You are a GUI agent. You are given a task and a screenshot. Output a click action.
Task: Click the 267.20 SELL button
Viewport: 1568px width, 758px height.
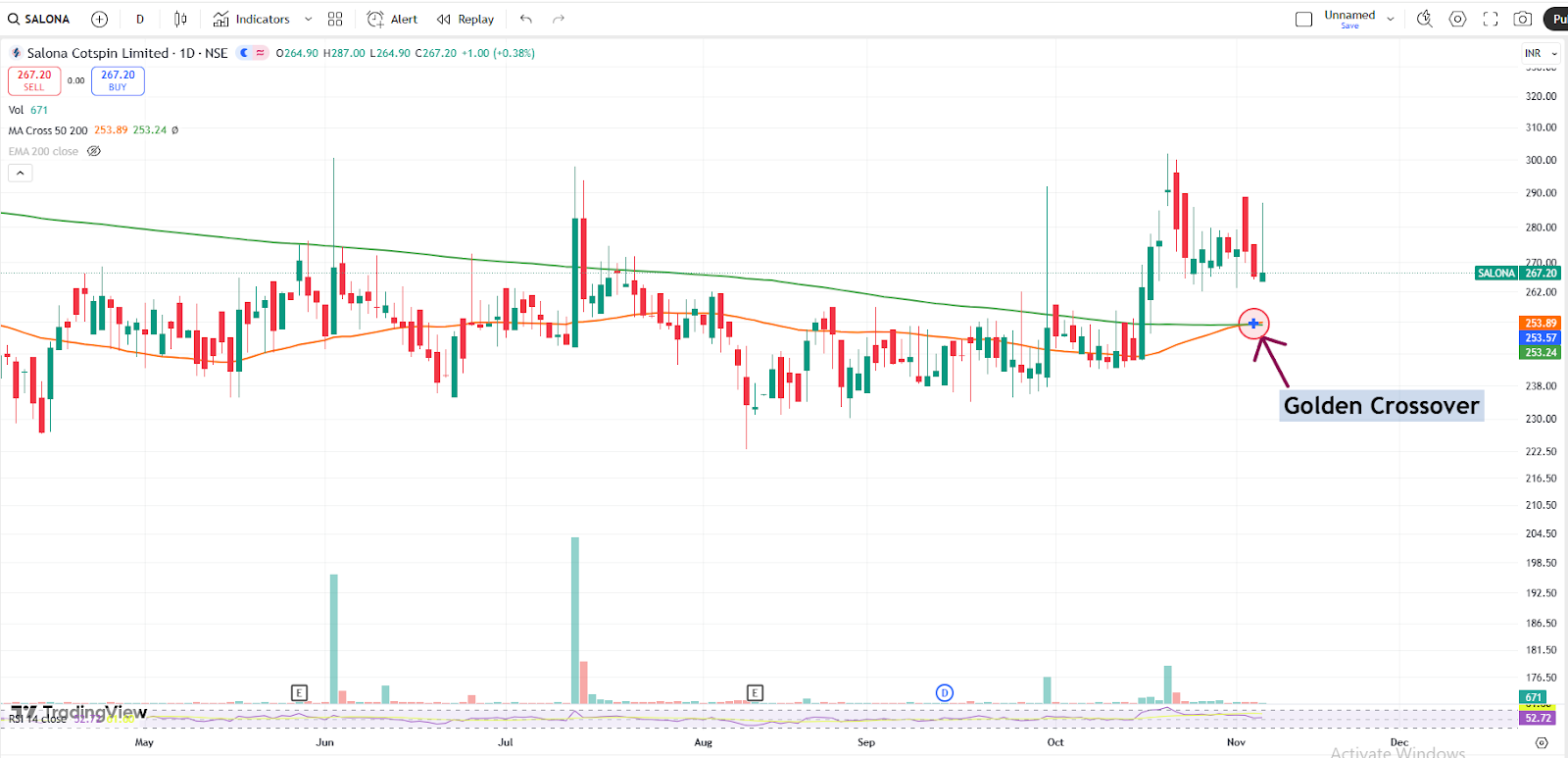[34, 80]
